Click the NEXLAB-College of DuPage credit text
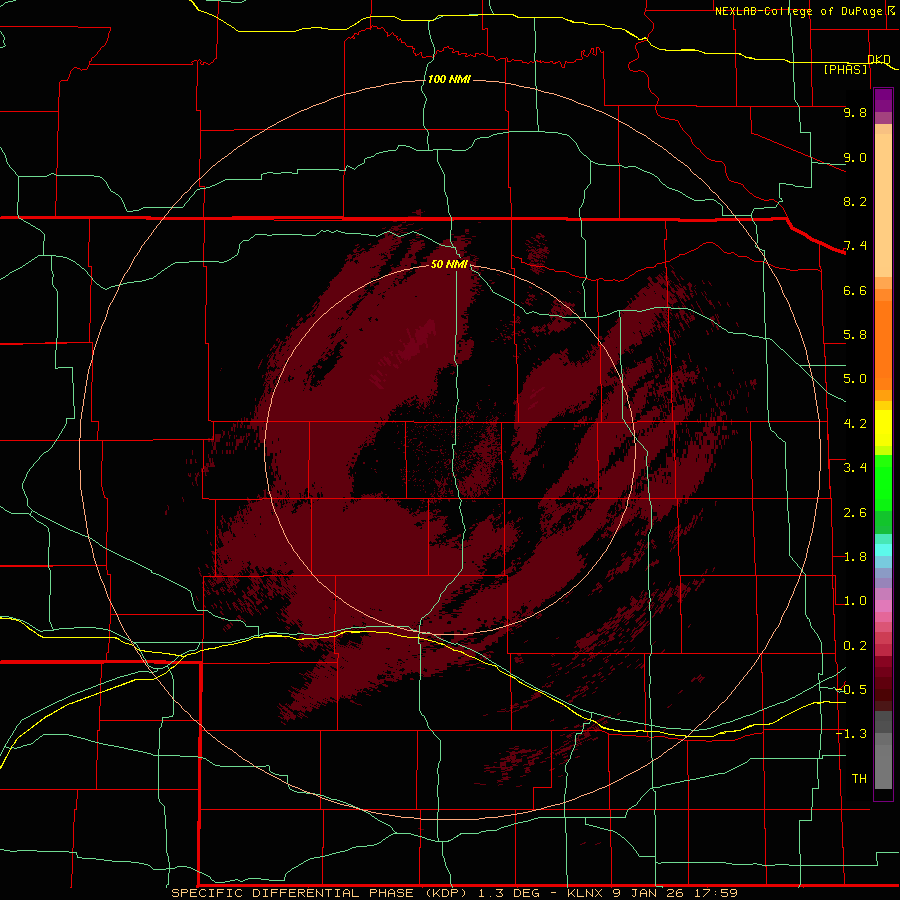 point(799,11)
